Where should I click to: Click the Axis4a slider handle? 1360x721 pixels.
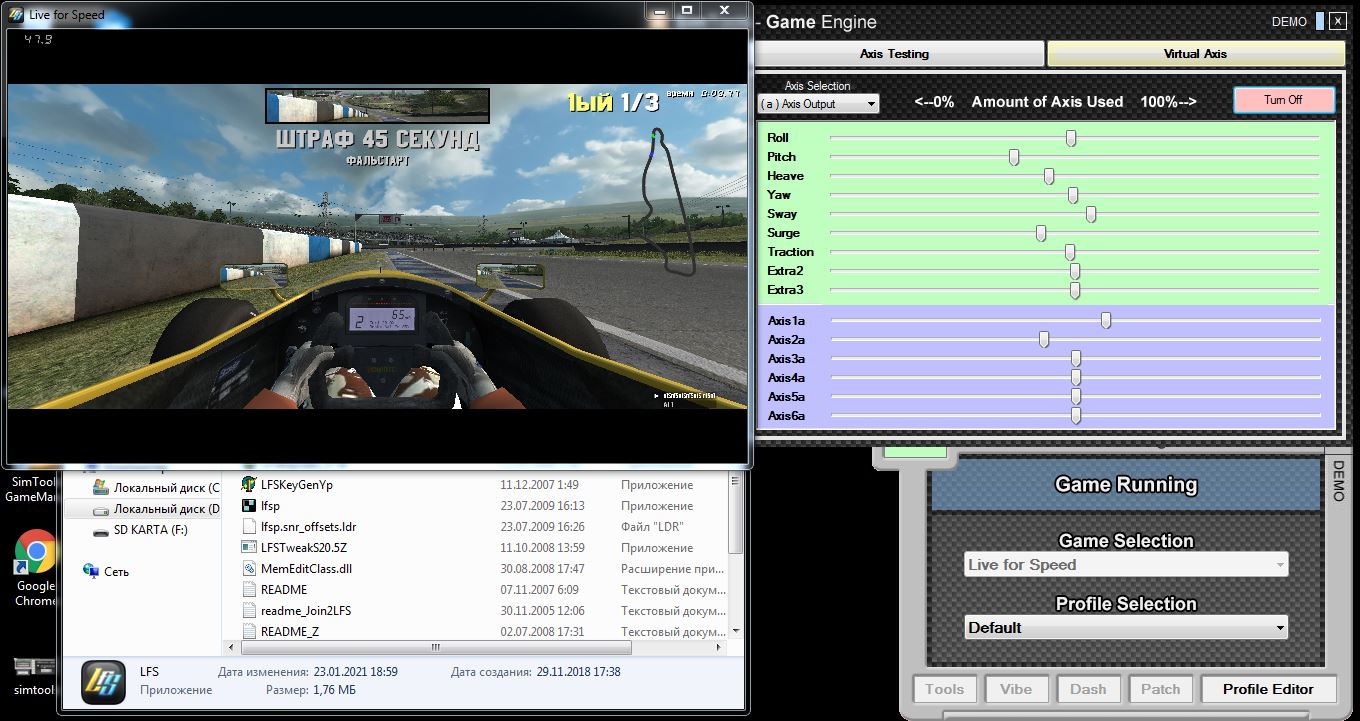1075,377
